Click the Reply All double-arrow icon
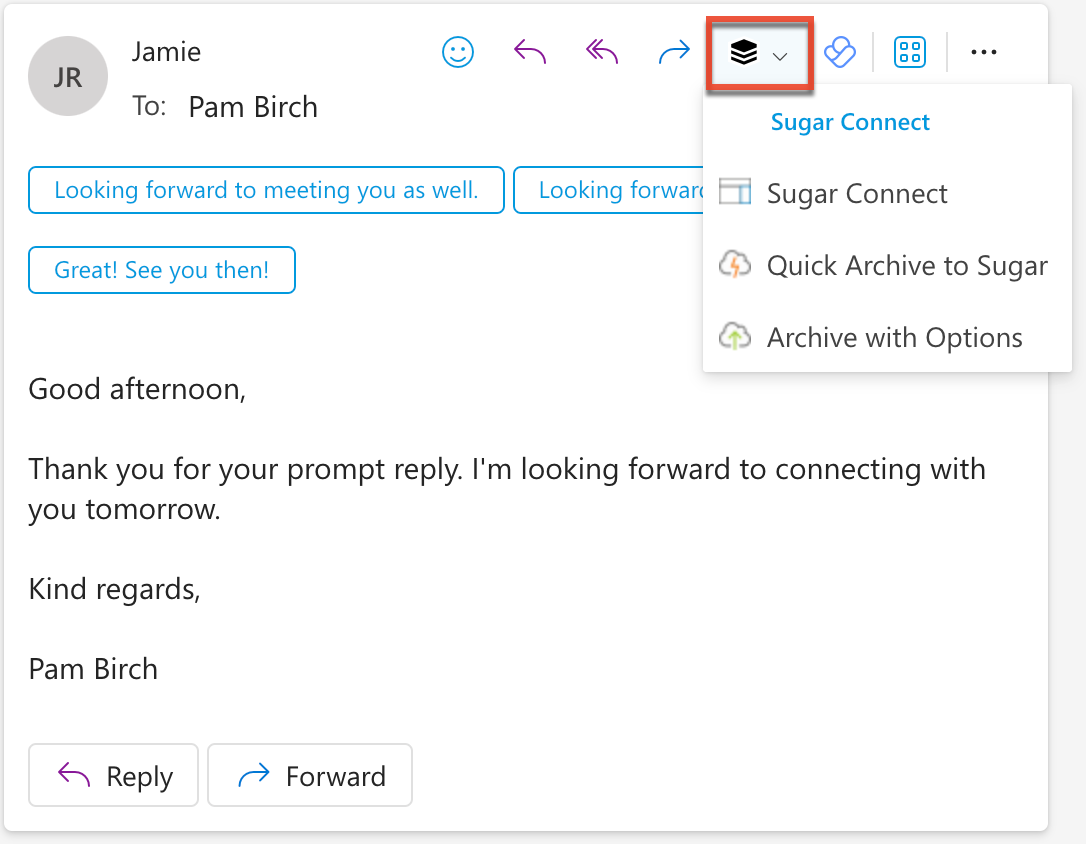This screenshot has height=844, width=1086. pos(602,53)
